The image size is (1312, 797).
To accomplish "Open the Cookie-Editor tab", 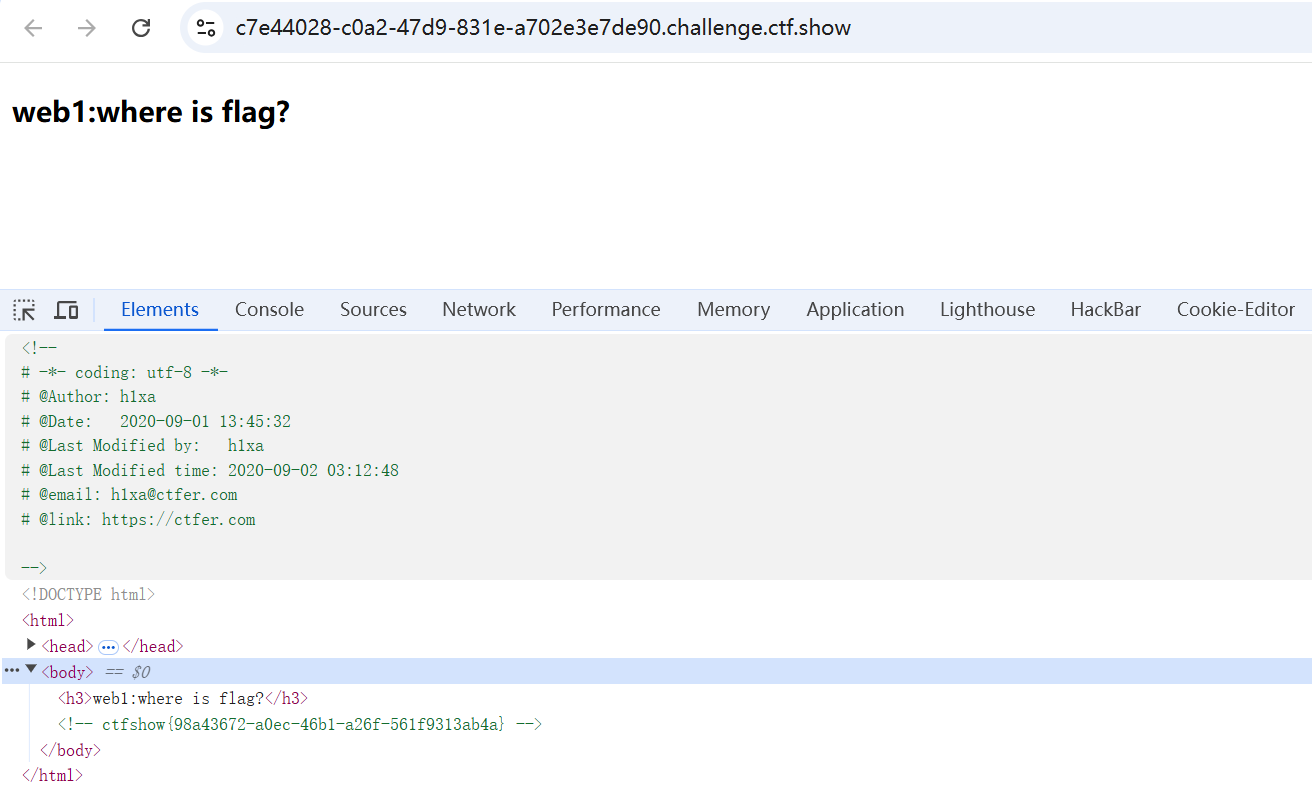I will pos(1235,310).
